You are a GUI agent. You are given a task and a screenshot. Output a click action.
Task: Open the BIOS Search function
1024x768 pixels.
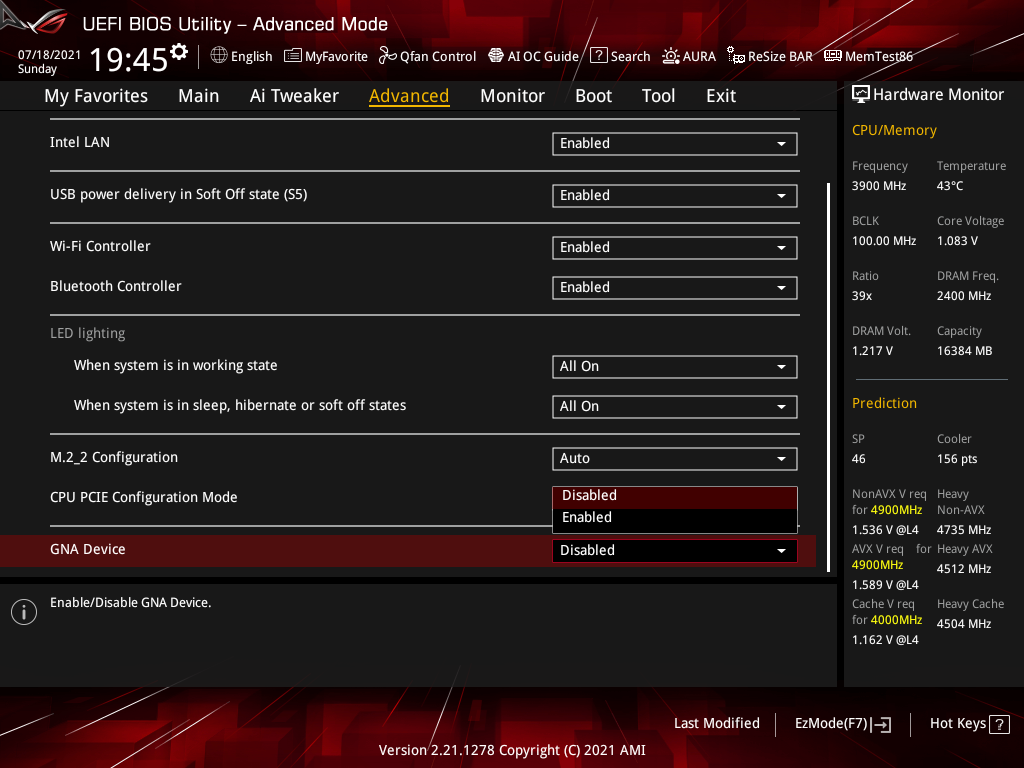(x=620, y=56)
